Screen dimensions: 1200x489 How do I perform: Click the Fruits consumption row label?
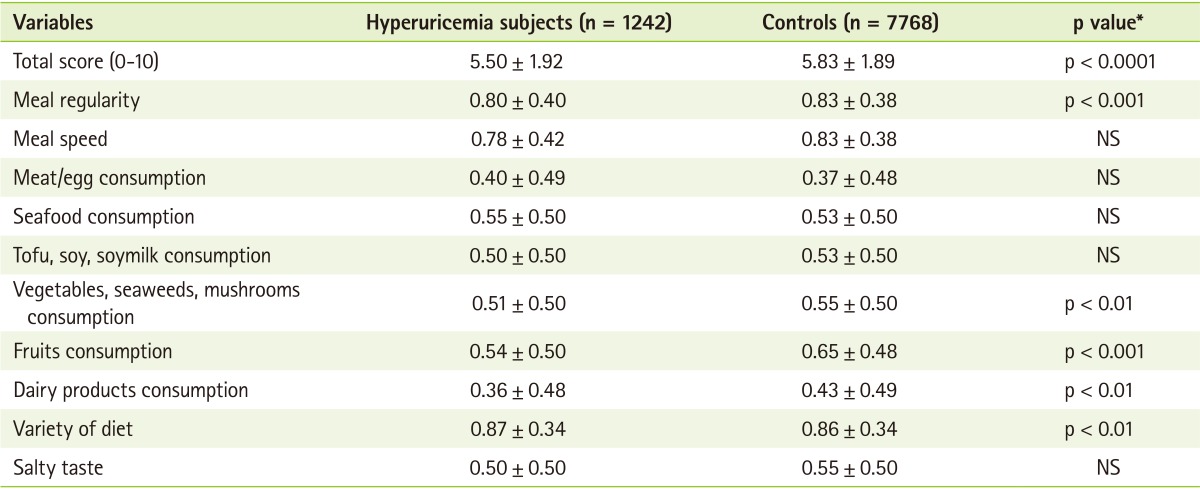92,351
